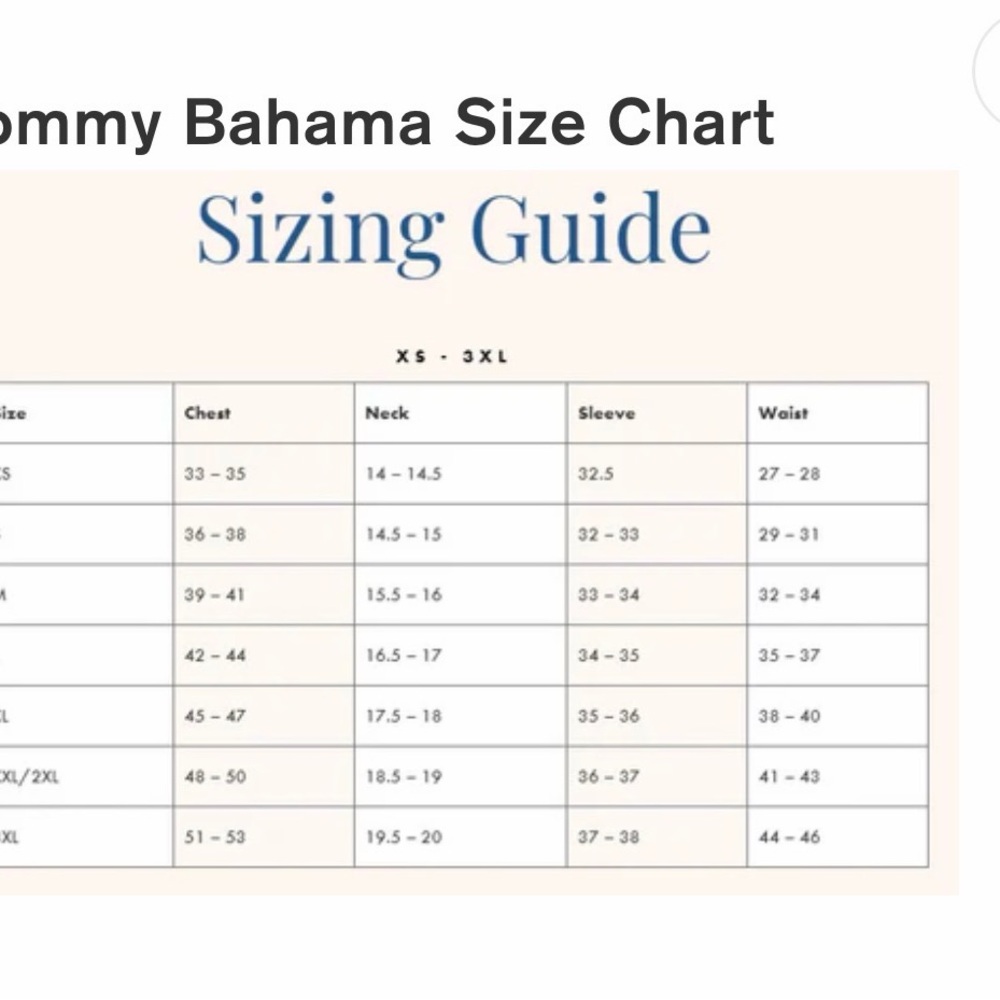Click the XL/2XL size row label
1000x1000 pixels.
point(29,777)
